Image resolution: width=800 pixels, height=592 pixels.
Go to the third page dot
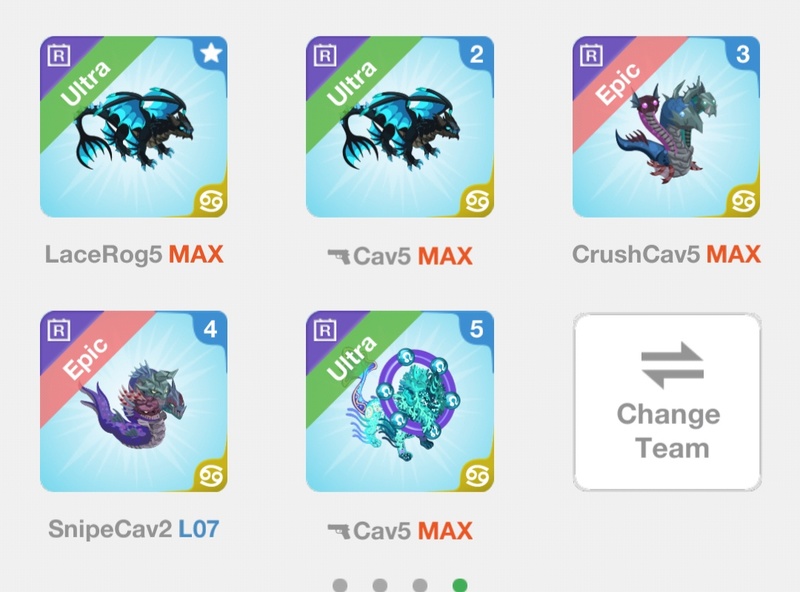tap(420, 585)
